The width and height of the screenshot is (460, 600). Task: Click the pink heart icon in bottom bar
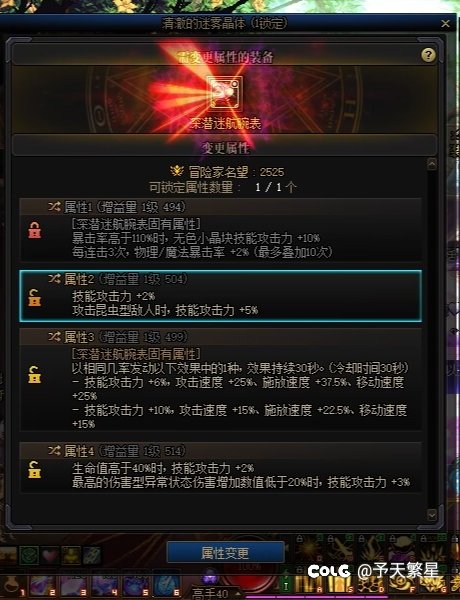[51, 555]
